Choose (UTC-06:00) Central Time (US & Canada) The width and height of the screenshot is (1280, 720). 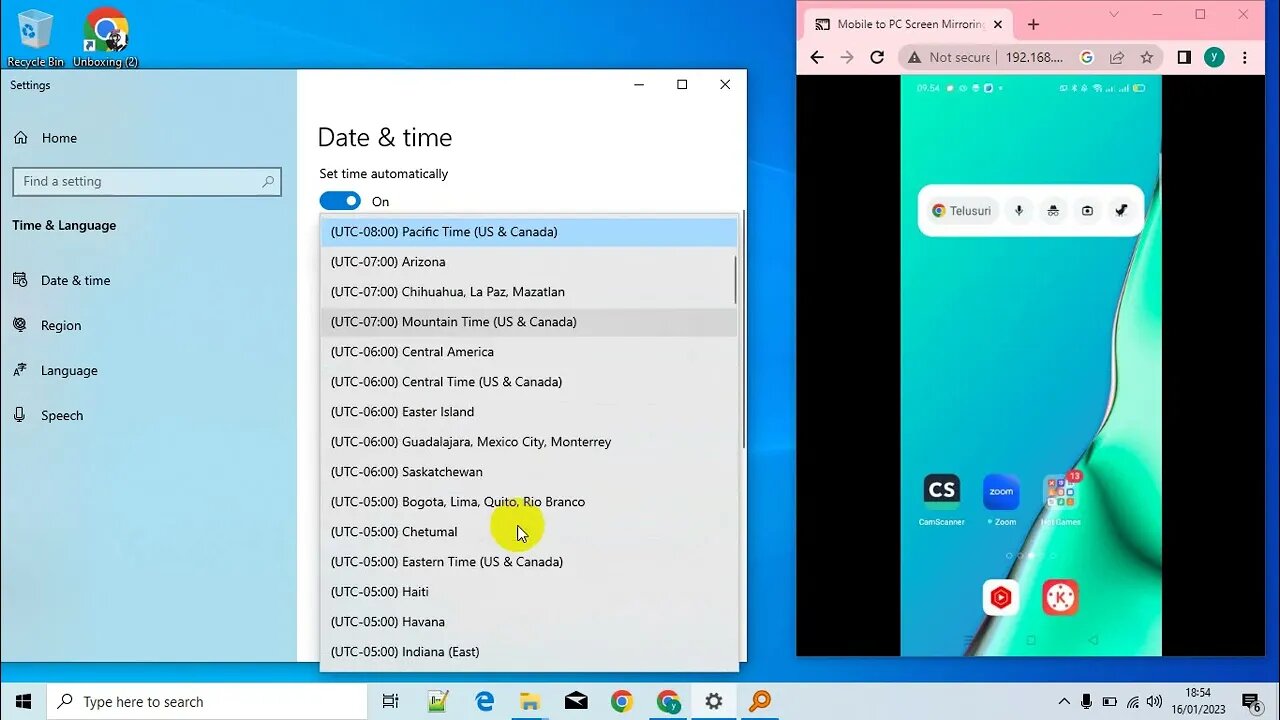[x=528, y=382]
